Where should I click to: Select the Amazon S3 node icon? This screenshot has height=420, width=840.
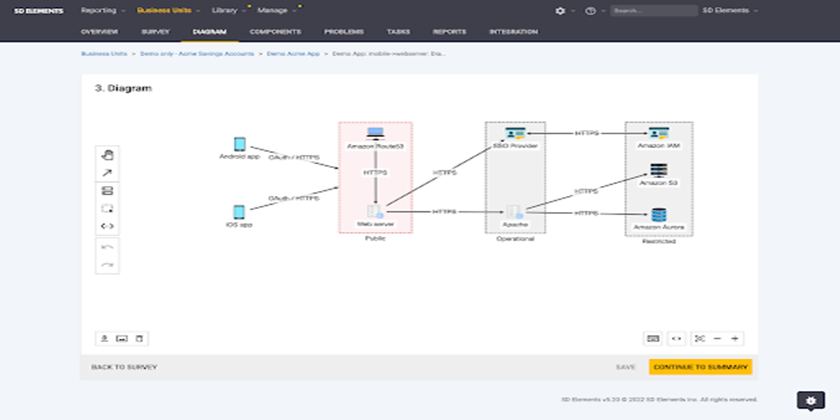pos(658,171)
